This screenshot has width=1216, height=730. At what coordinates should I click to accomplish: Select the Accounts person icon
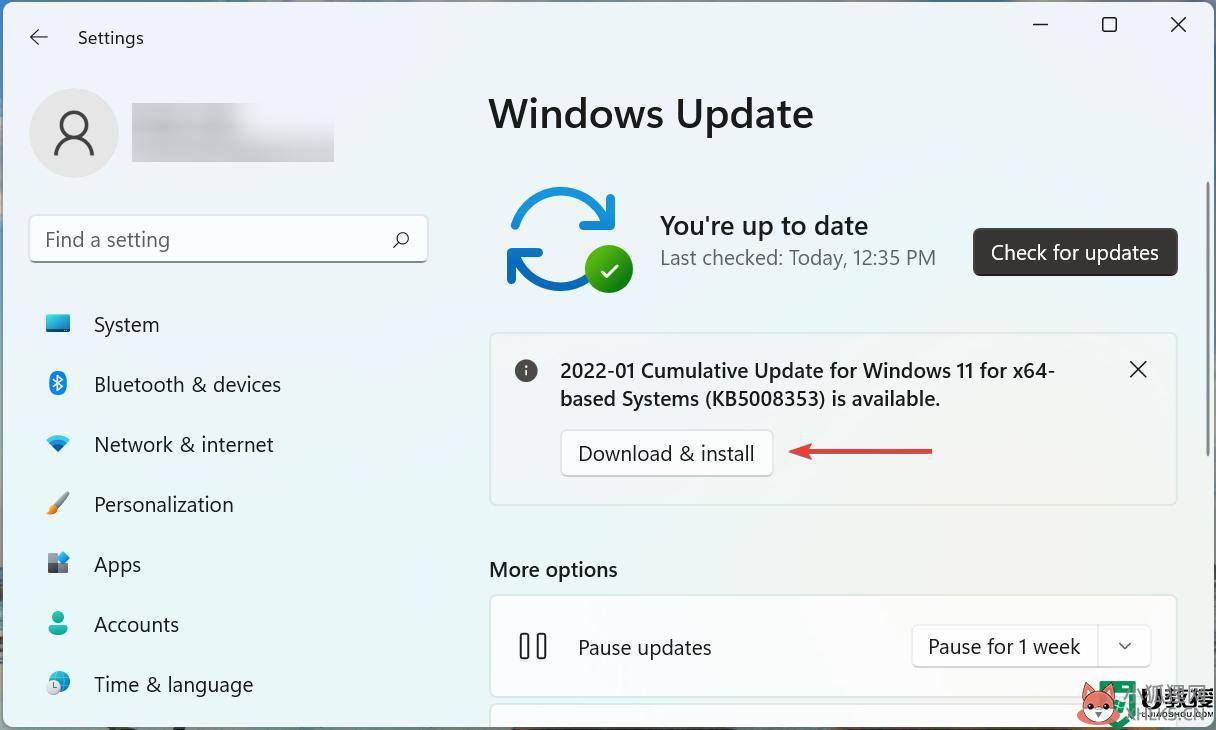[58, 624]
